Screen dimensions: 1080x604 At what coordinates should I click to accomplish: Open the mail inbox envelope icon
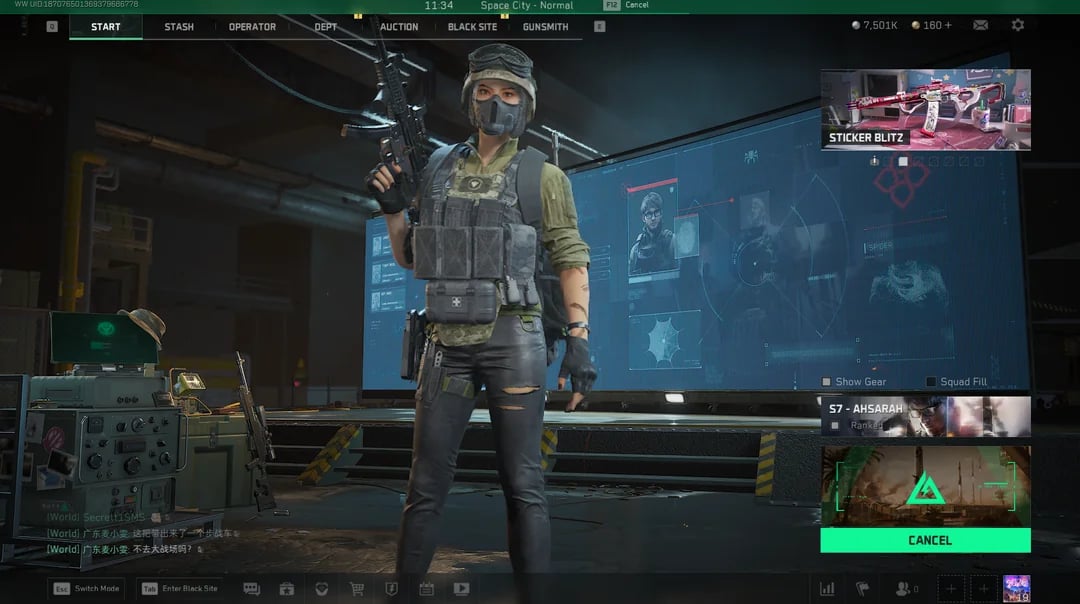click(981, 25)
